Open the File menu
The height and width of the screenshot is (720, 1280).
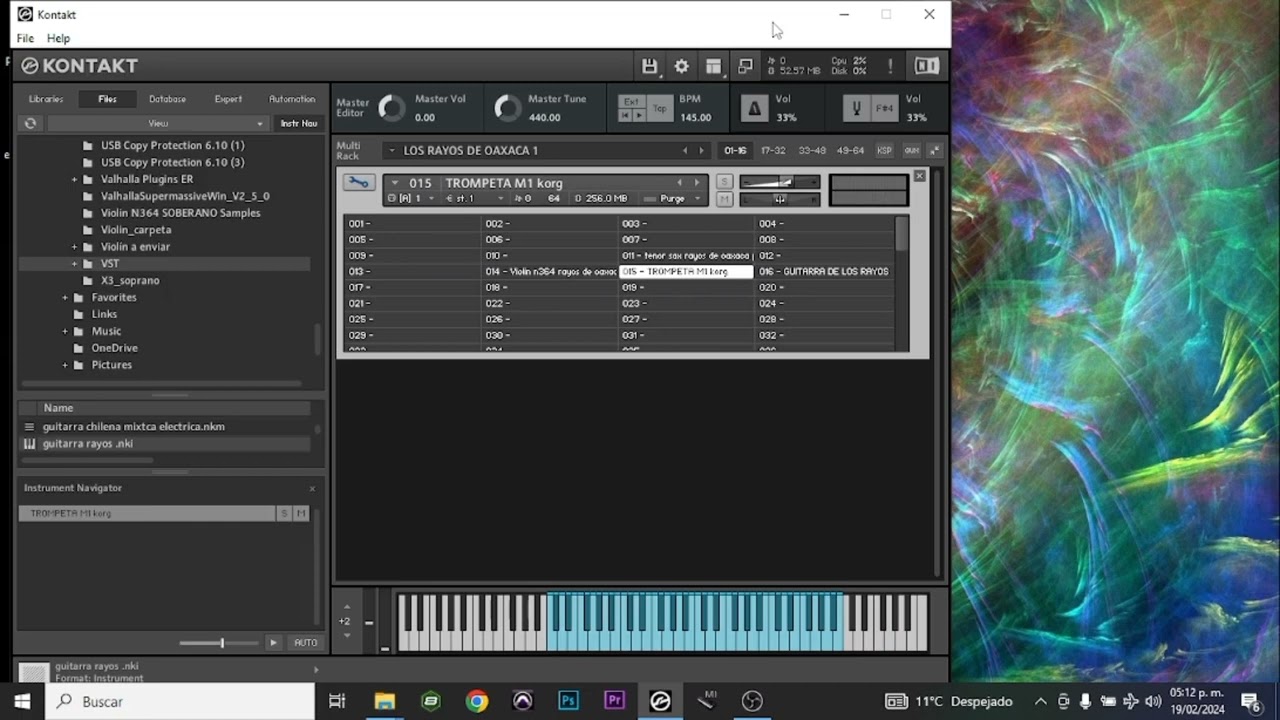click(x=25, y=38)
